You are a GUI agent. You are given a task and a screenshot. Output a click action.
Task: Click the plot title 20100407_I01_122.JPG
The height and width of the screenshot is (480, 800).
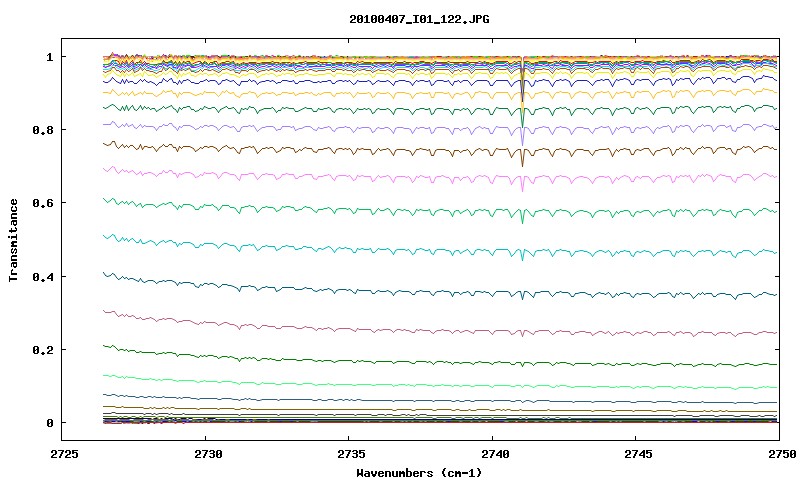click(x=419, y=19)
